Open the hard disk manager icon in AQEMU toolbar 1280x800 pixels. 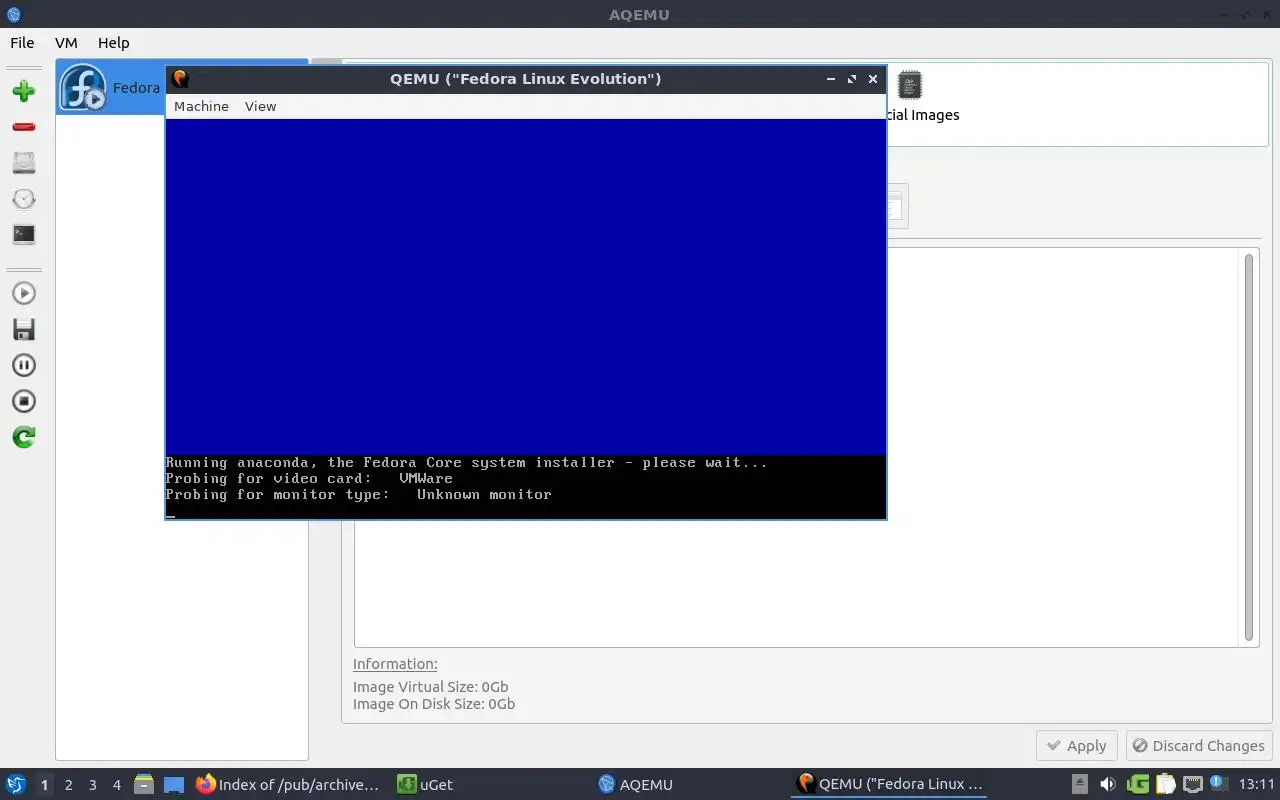[x=24, y=163]
